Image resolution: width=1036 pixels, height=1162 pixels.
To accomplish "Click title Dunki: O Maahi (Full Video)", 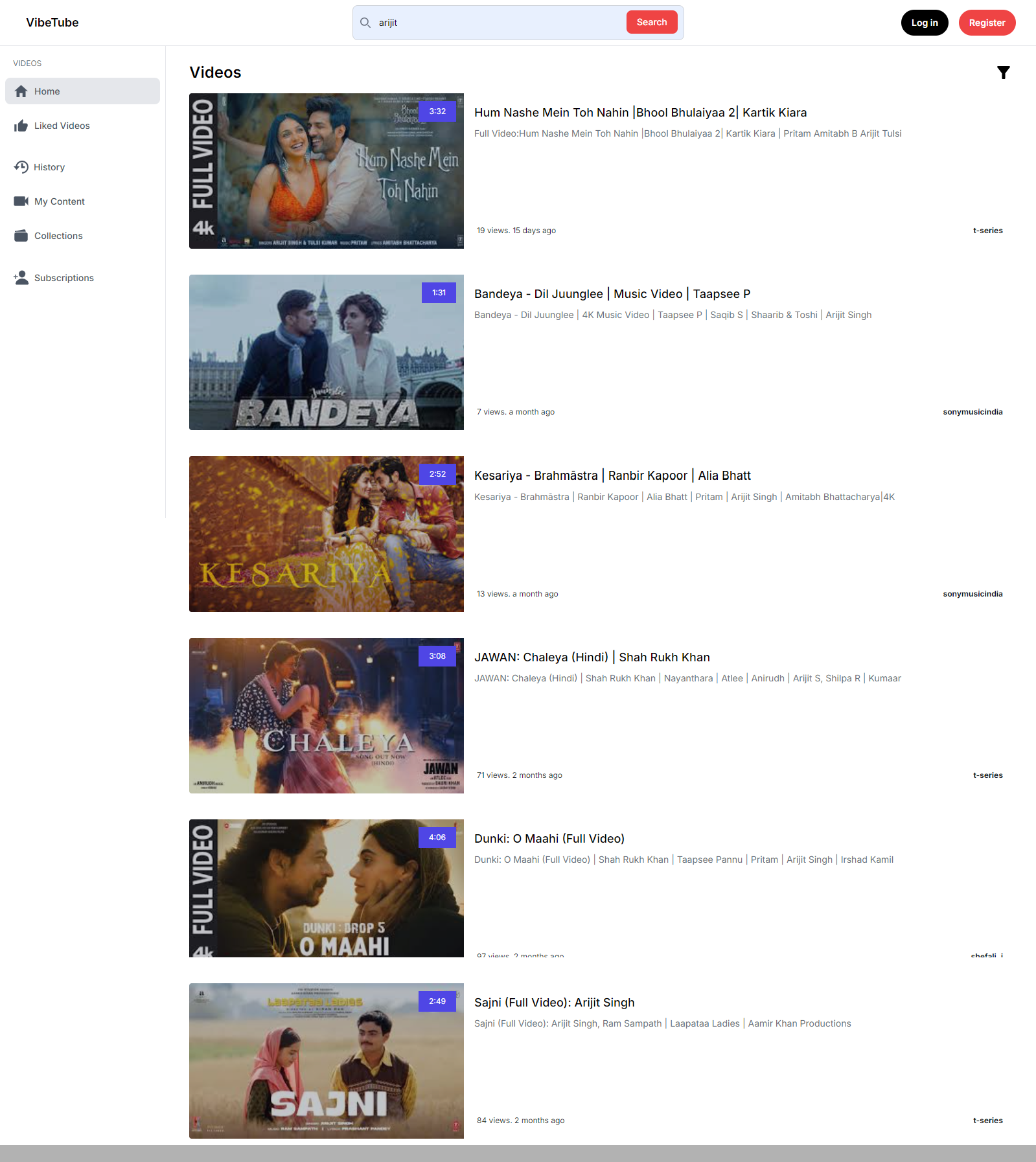I will click(549, 839).
